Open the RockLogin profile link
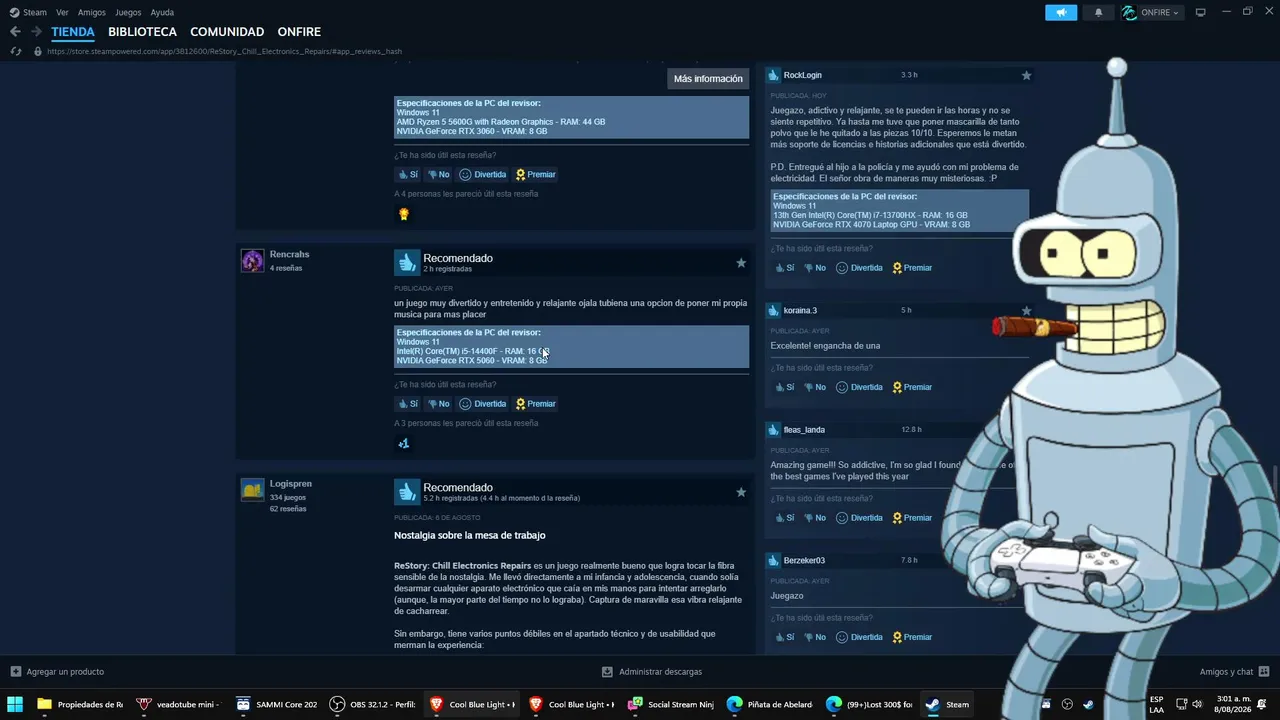 tap(803, 75)
